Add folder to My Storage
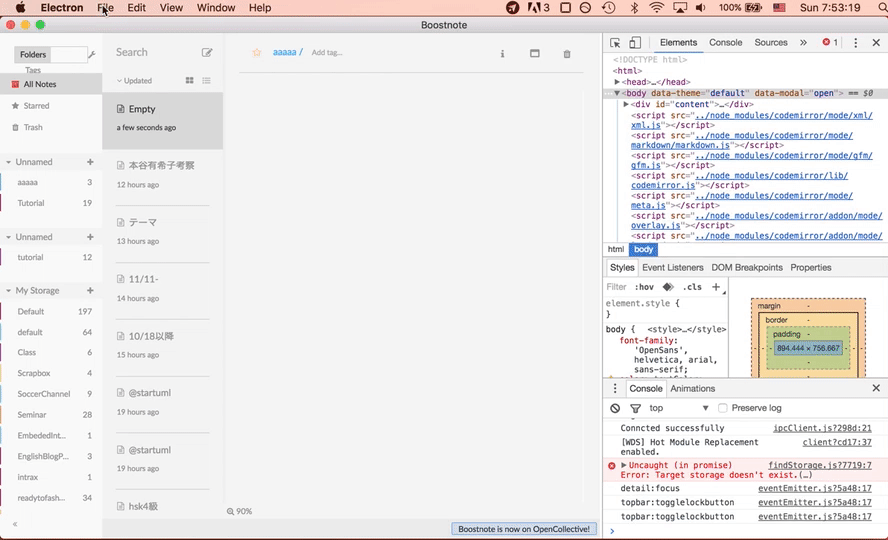 [90, 290]
